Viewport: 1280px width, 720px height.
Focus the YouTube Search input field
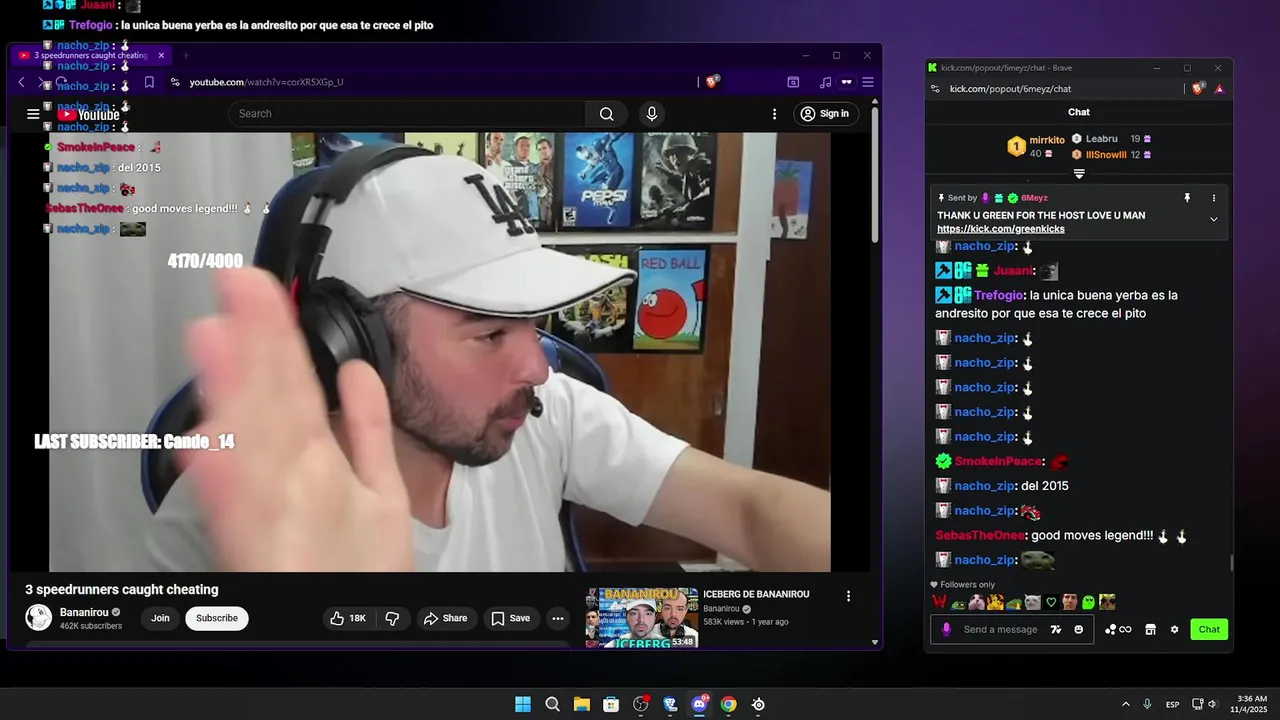[x=407, y=114]
